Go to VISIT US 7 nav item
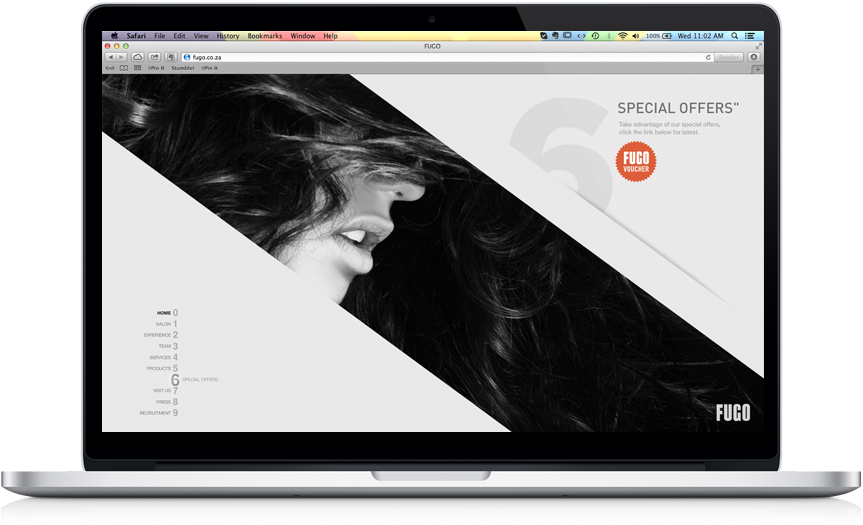This screenshot has width=863, height=525. pos(166,391)
